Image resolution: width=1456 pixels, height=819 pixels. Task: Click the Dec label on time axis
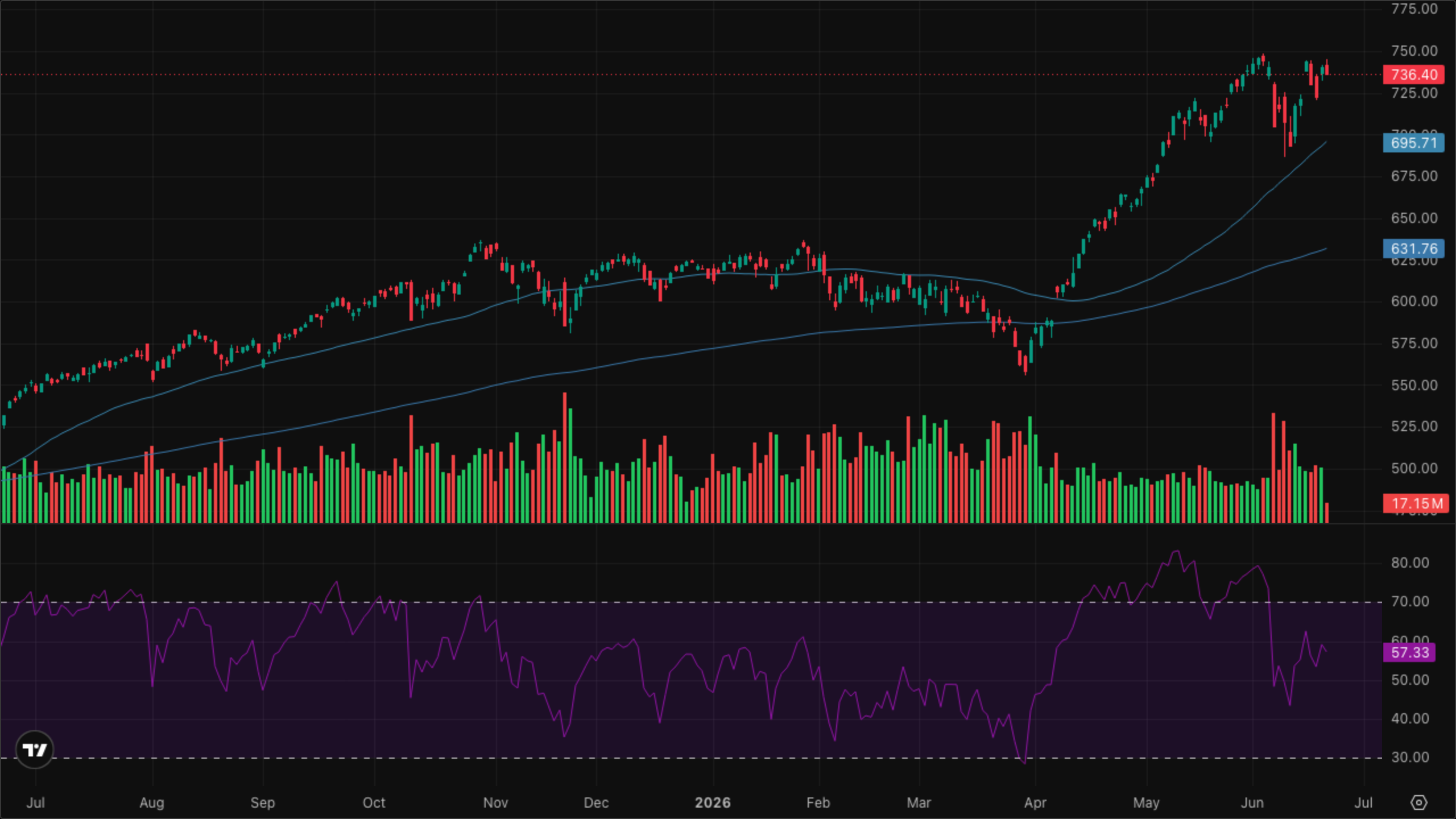click(596, 803)
